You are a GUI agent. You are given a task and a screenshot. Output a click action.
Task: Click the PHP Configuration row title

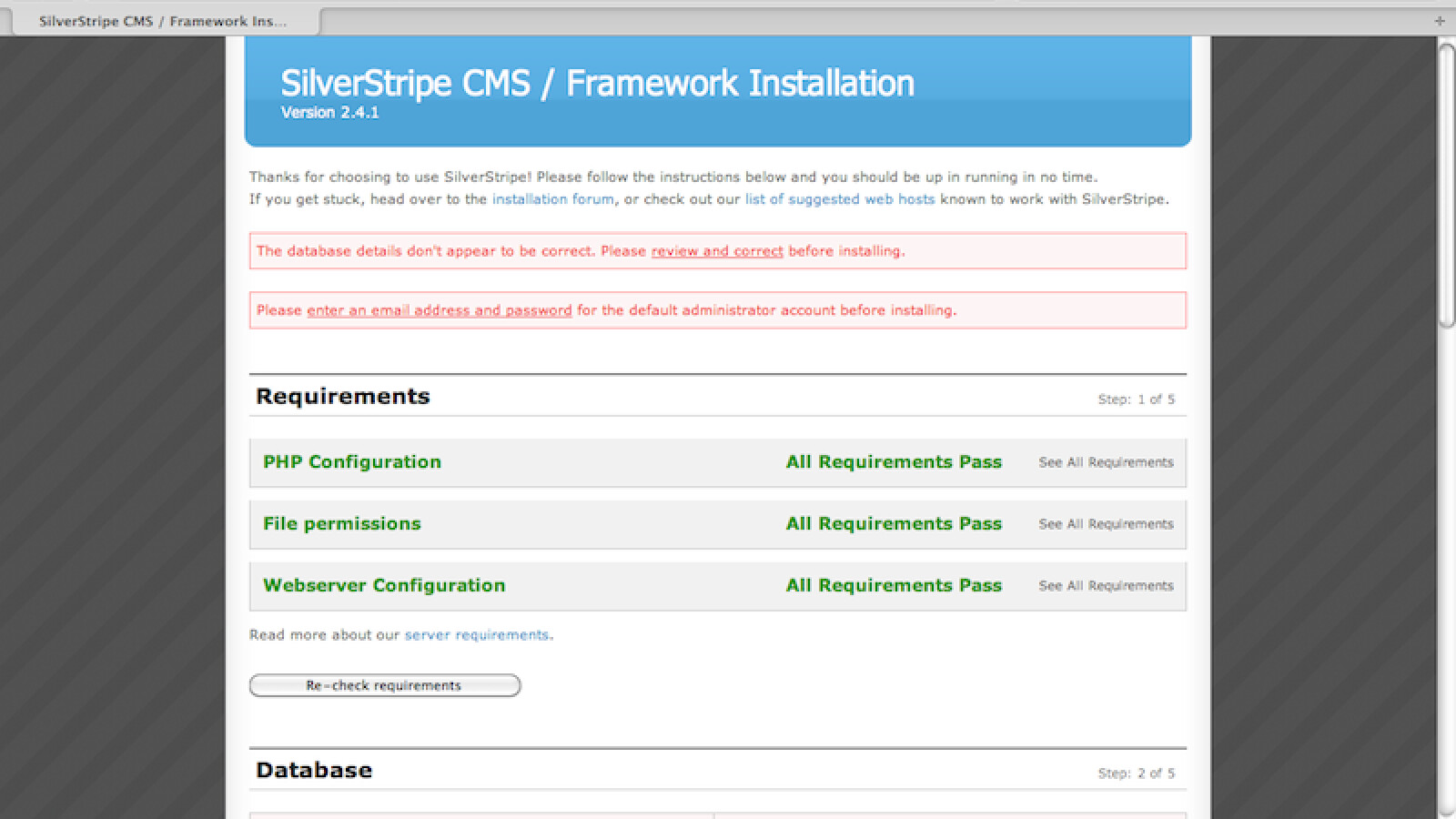(351, 462)
